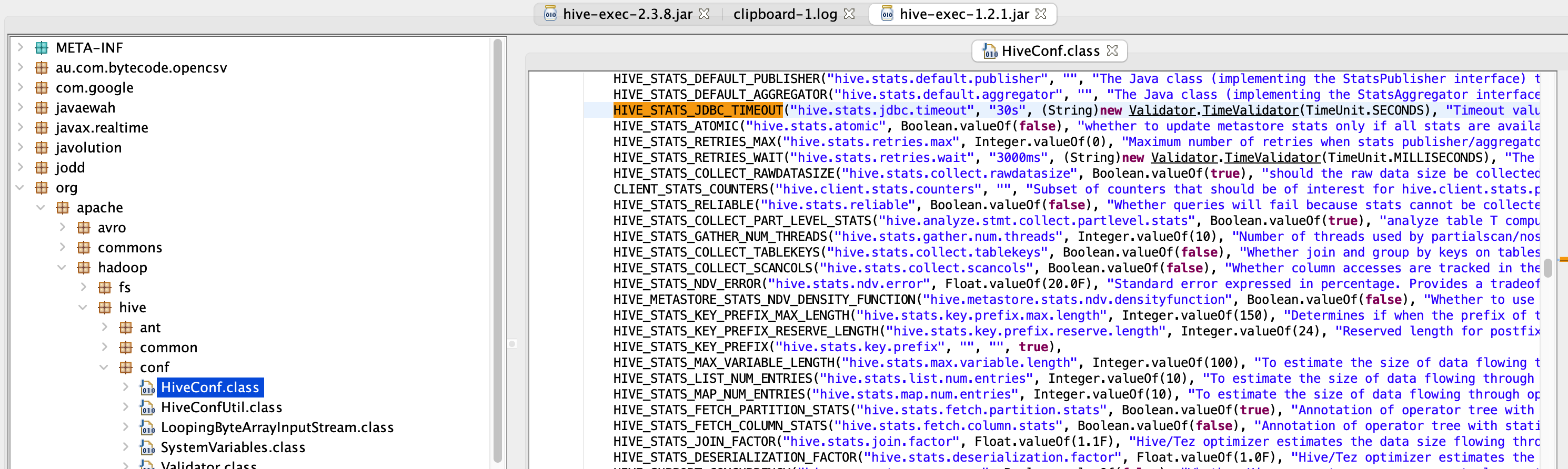Image resolution: width=1568 pixels, height=469 pixels.
Task: Open the TimeValidator link on HIVE_STATS_RETRIES_WAIT line
Action: click(1272, 158)
